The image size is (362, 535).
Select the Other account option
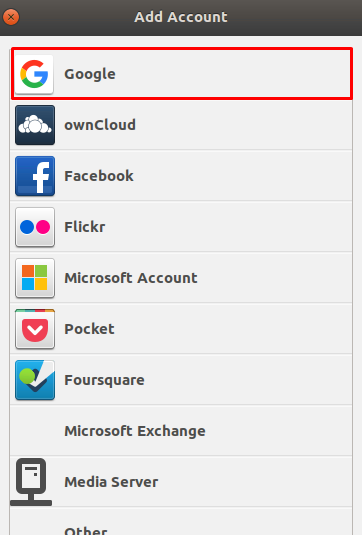point(181,521)
